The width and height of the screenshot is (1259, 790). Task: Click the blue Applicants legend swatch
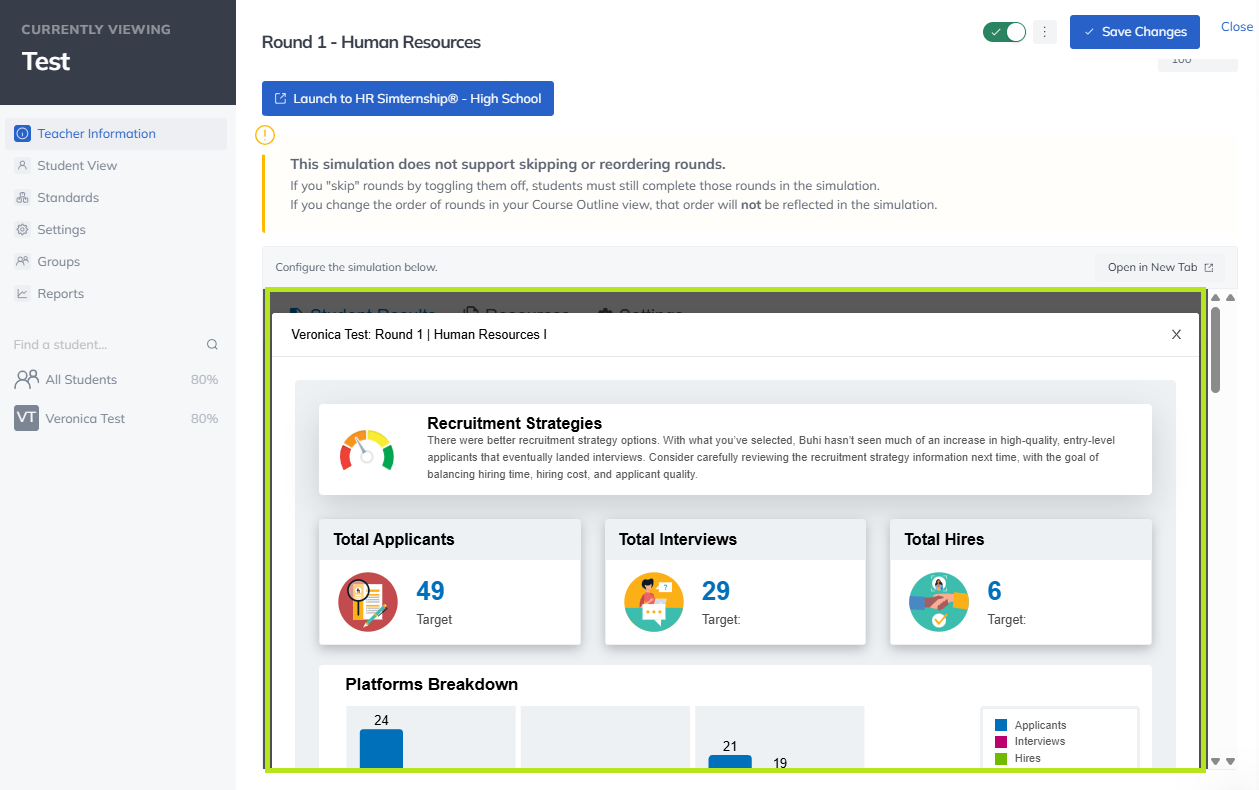coord(1000,726)
